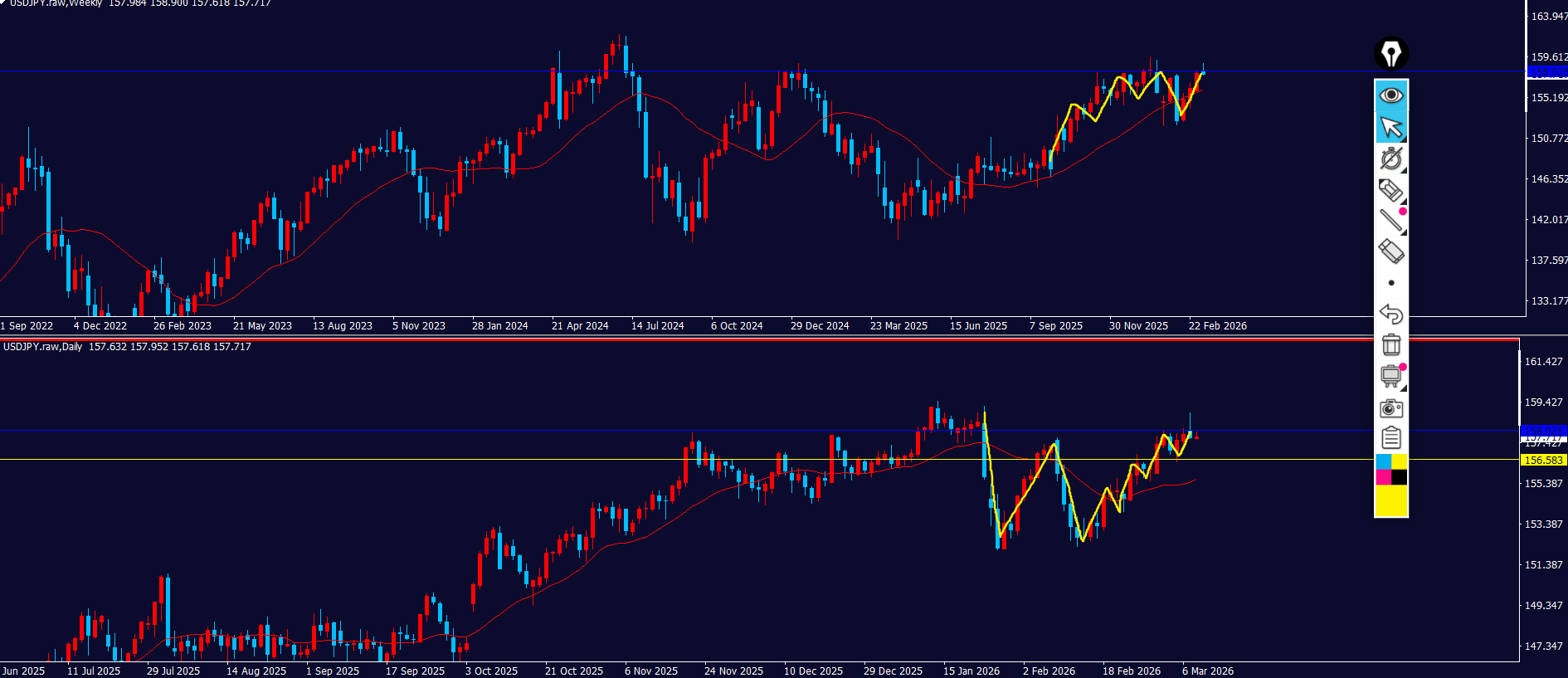Click the USDJPY.raw,Daily chart title
The width and height of the screenshot is (1568, 678).
point(42,347)
